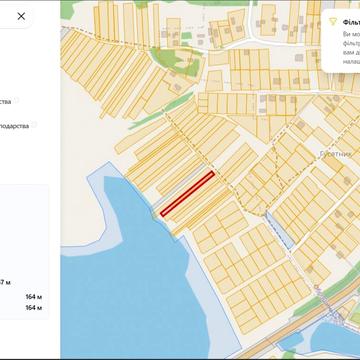Screen dimensions: 360x360
Task: Open the info hint beside the text ending 'ства'
Action: [16, 101]
